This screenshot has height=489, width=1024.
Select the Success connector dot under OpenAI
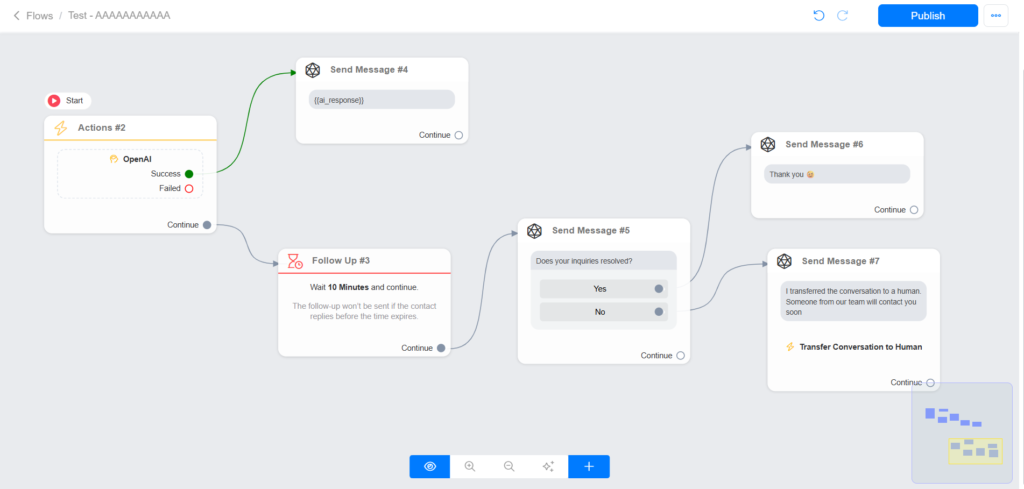pos(188,174)
